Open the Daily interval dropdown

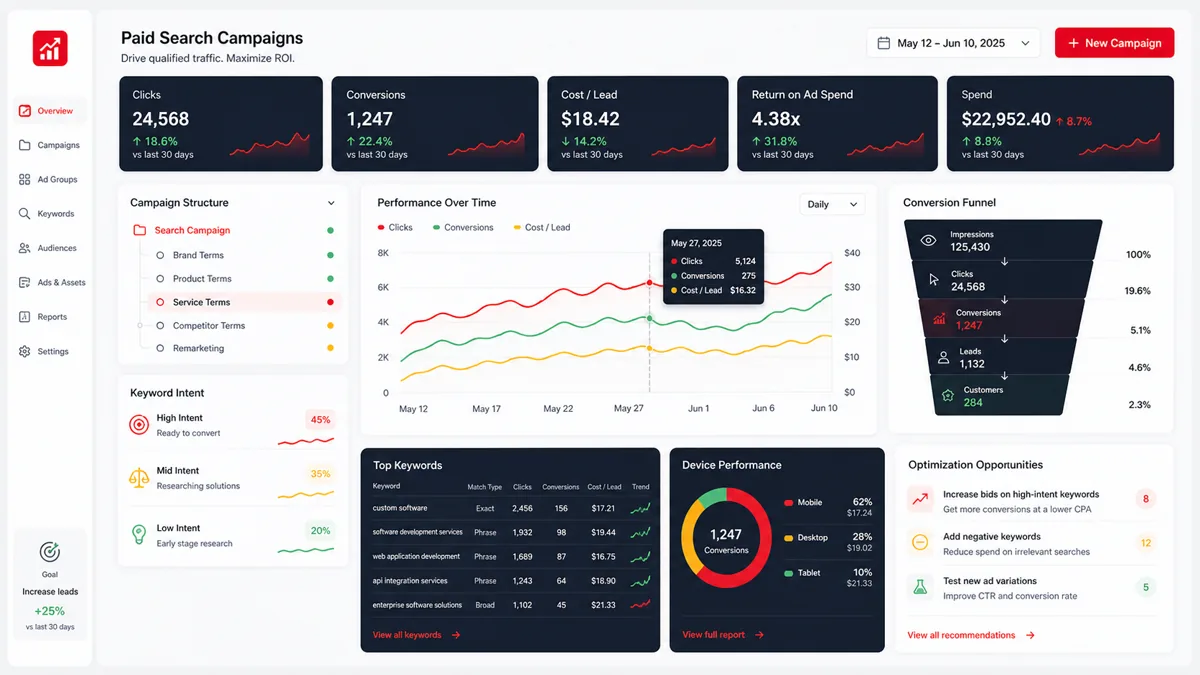pos(832,204)
